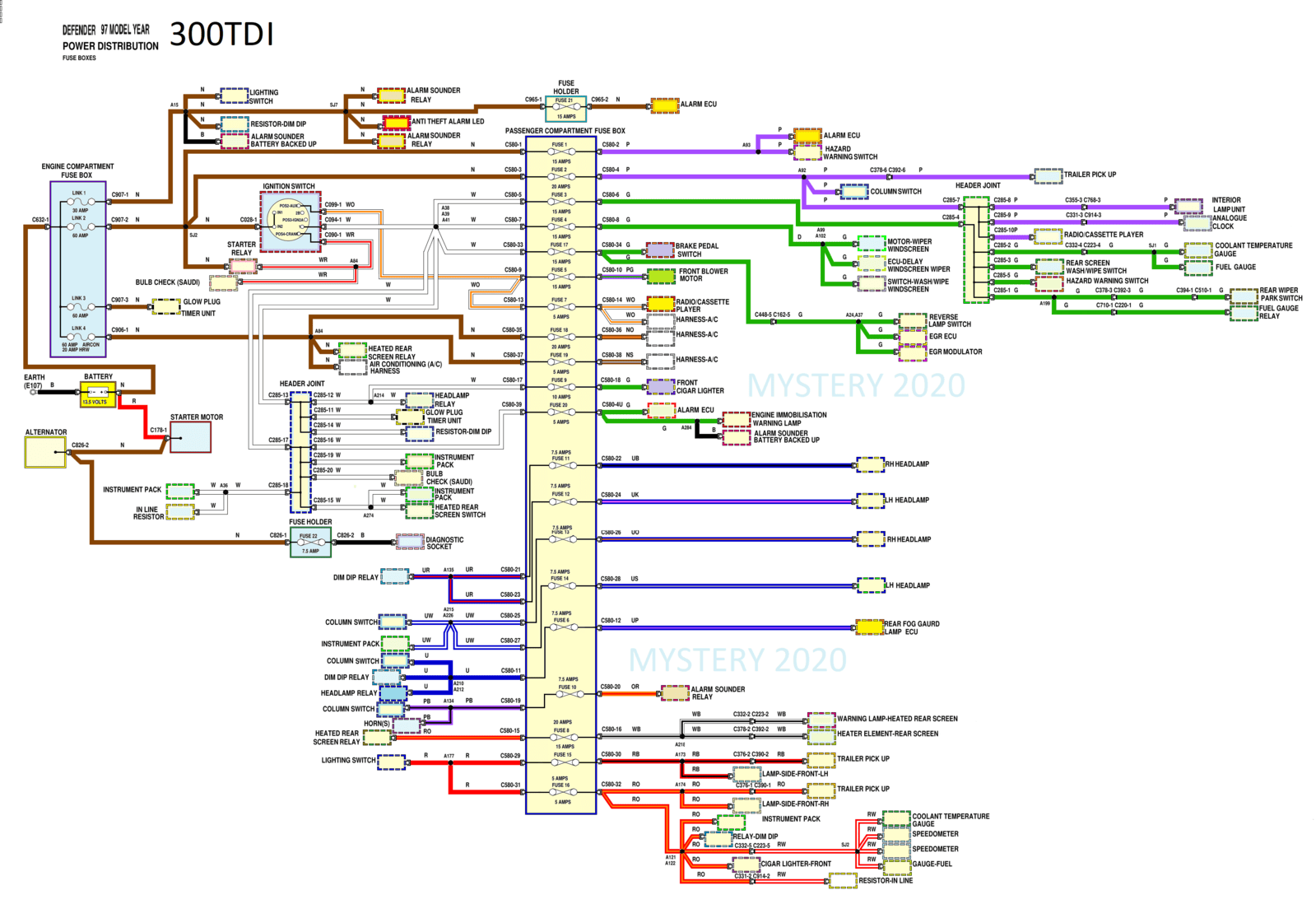
Task: Click the gauge-fuel connector
Action: point(896,865)
